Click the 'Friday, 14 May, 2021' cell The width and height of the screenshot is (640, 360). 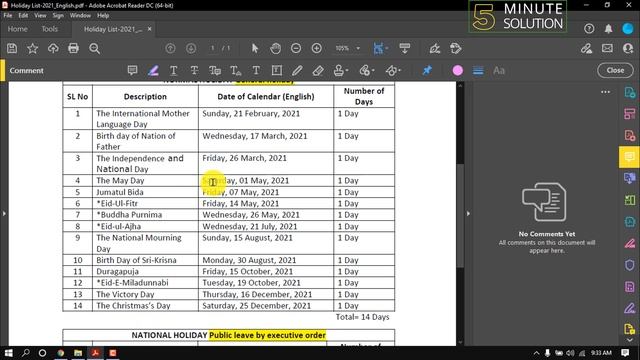[x=266, y=203]
